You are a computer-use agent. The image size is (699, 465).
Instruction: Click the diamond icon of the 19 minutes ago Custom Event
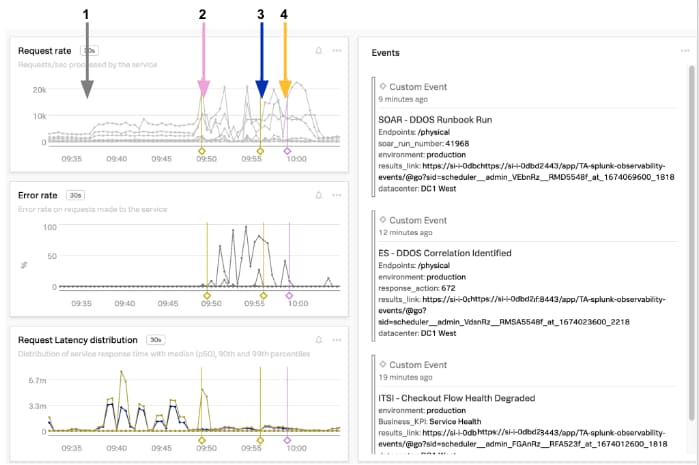382,364
